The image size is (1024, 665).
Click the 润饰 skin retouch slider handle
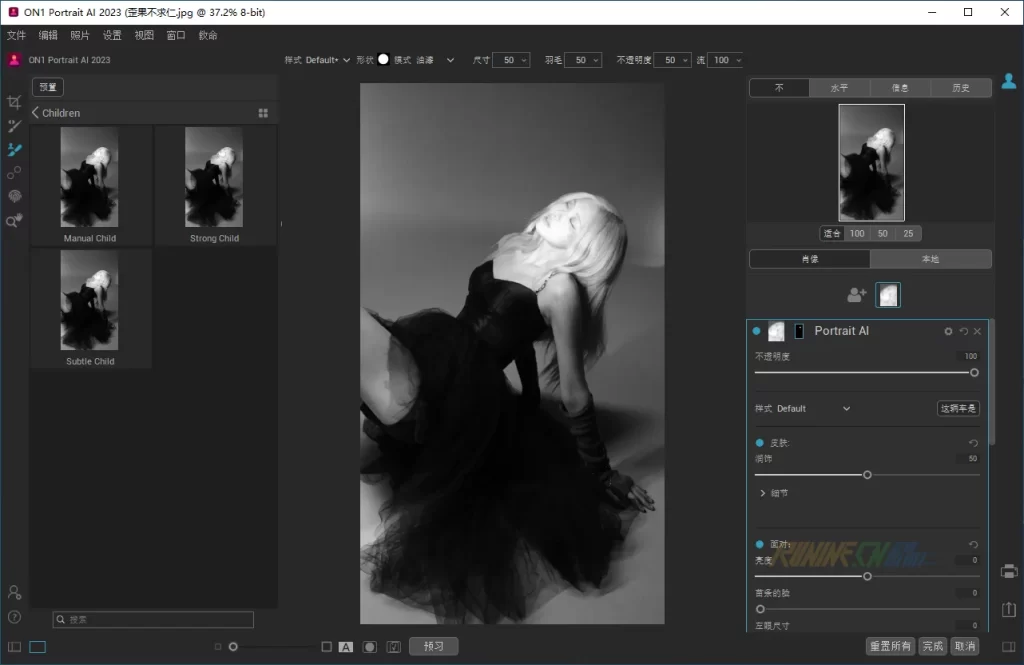coord(867,475)
